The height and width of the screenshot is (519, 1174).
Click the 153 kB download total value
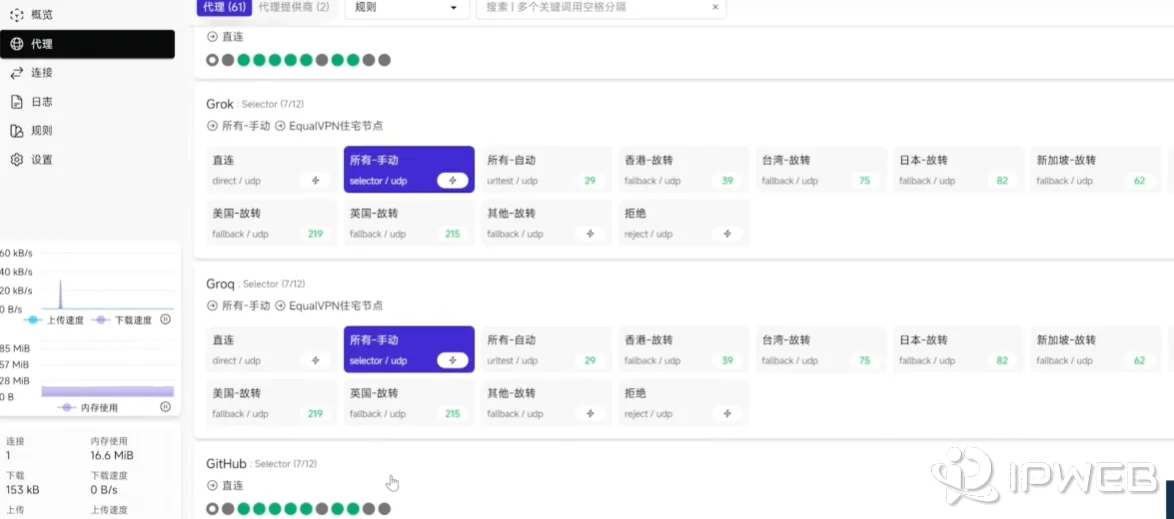(x=23, y=490)
